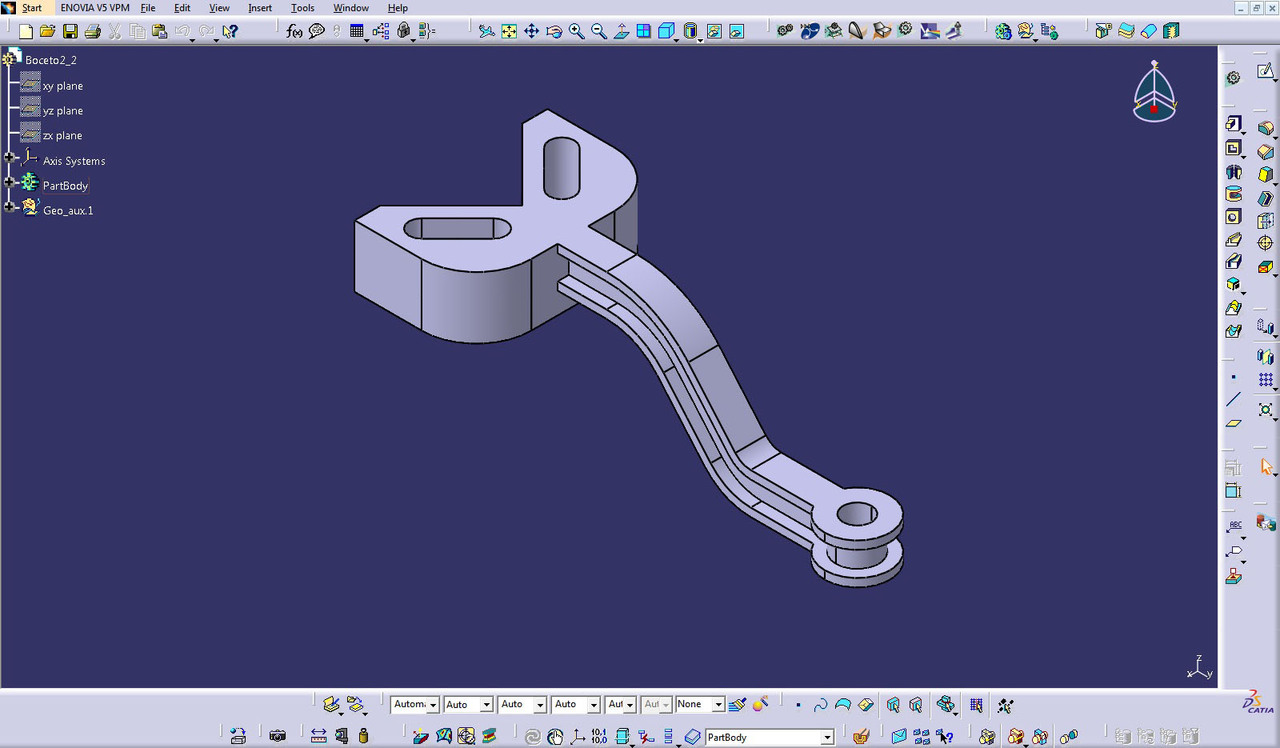Open the shading mode flyout arrow
The width and height of the screenshot is (1280, 748).
(700, 40)
